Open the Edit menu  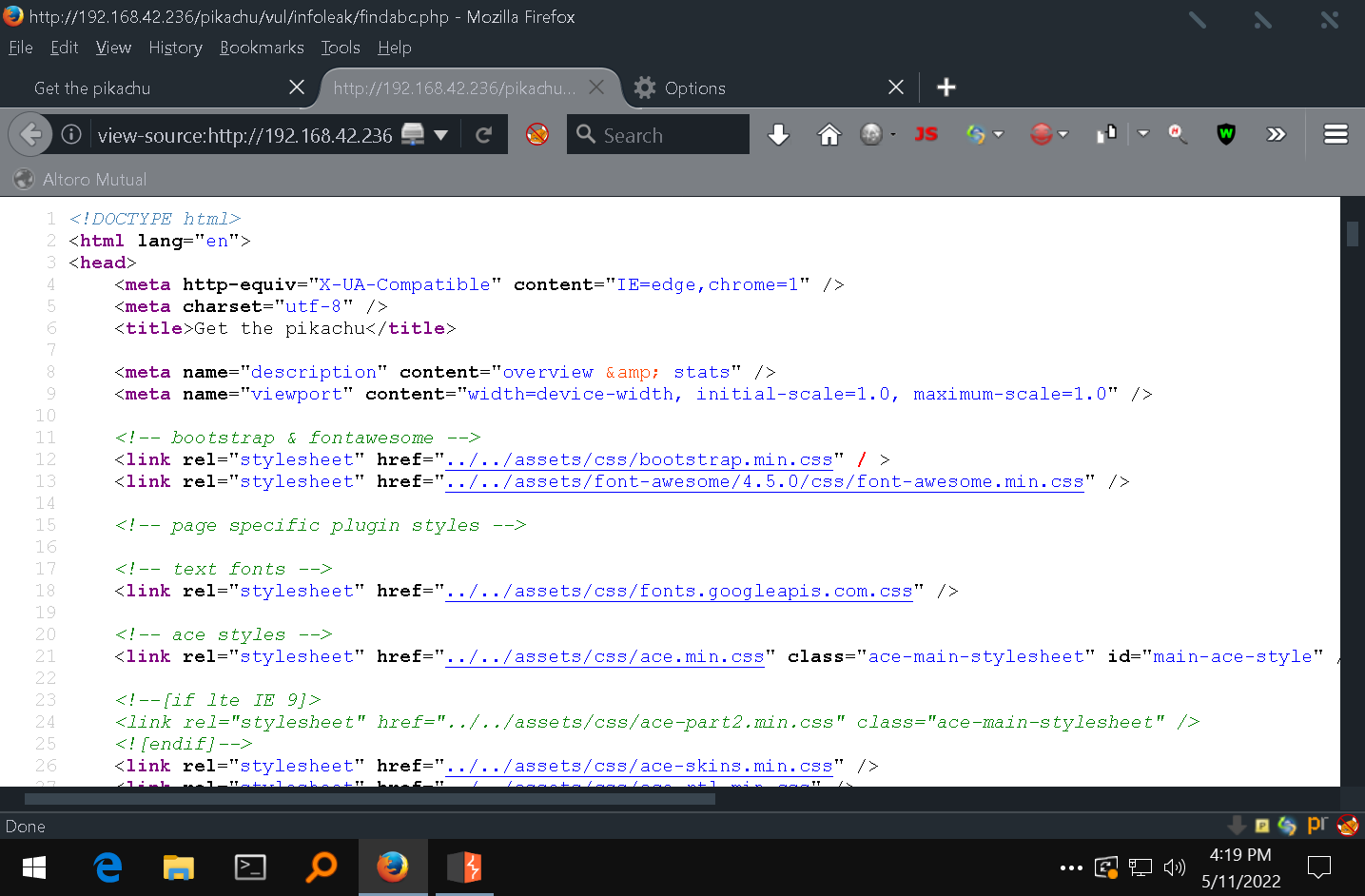pyautogui.click(x=64, y=48)
